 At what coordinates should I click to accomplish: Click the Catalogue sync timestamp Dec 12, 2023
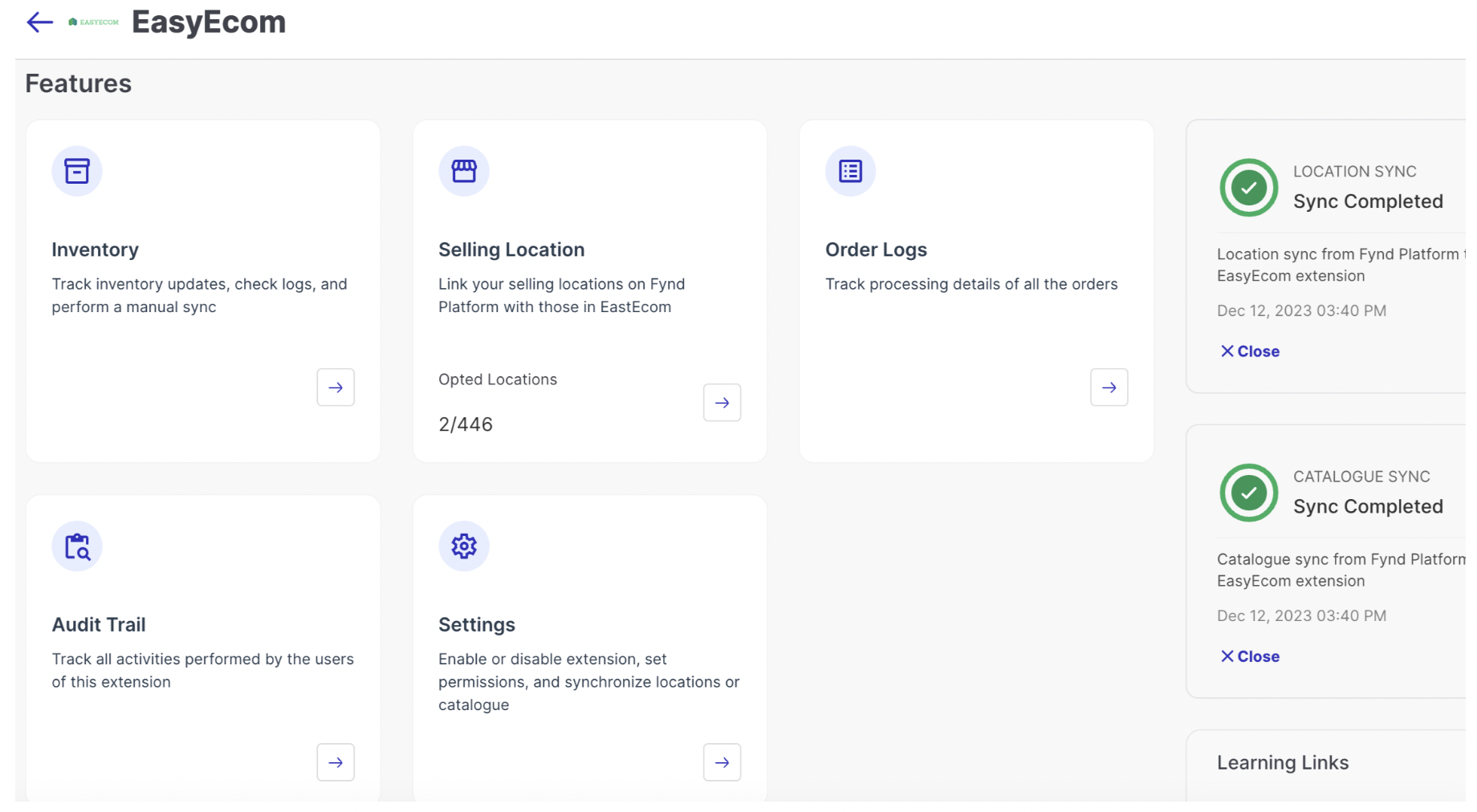(1301, 615)
